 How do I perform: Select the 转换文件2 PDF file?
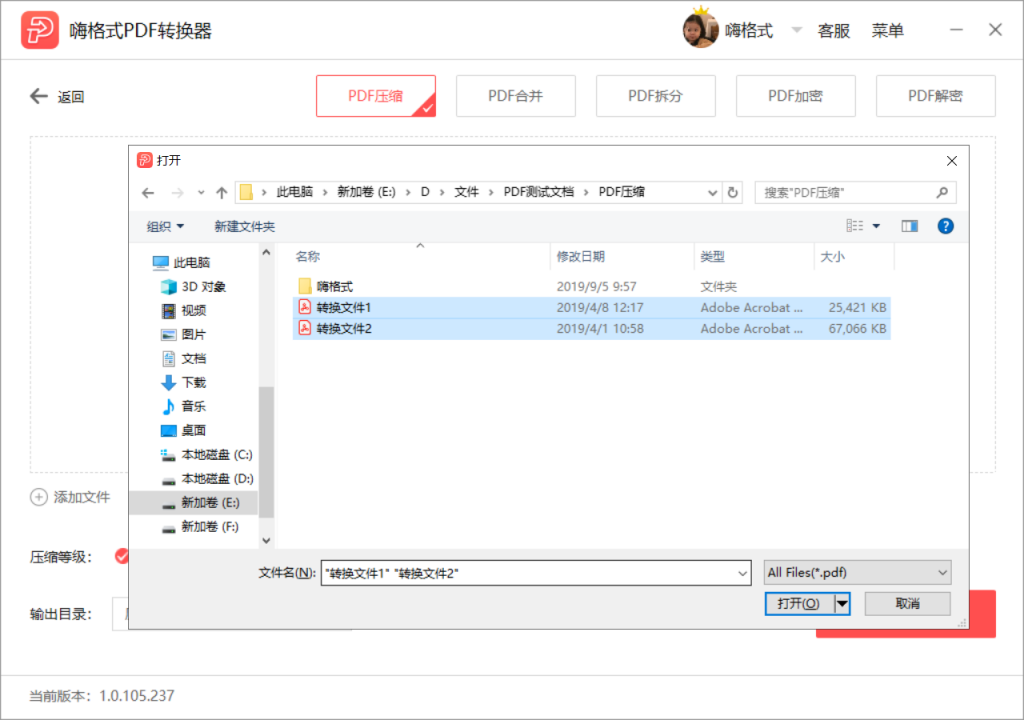[x=592, y=329]
